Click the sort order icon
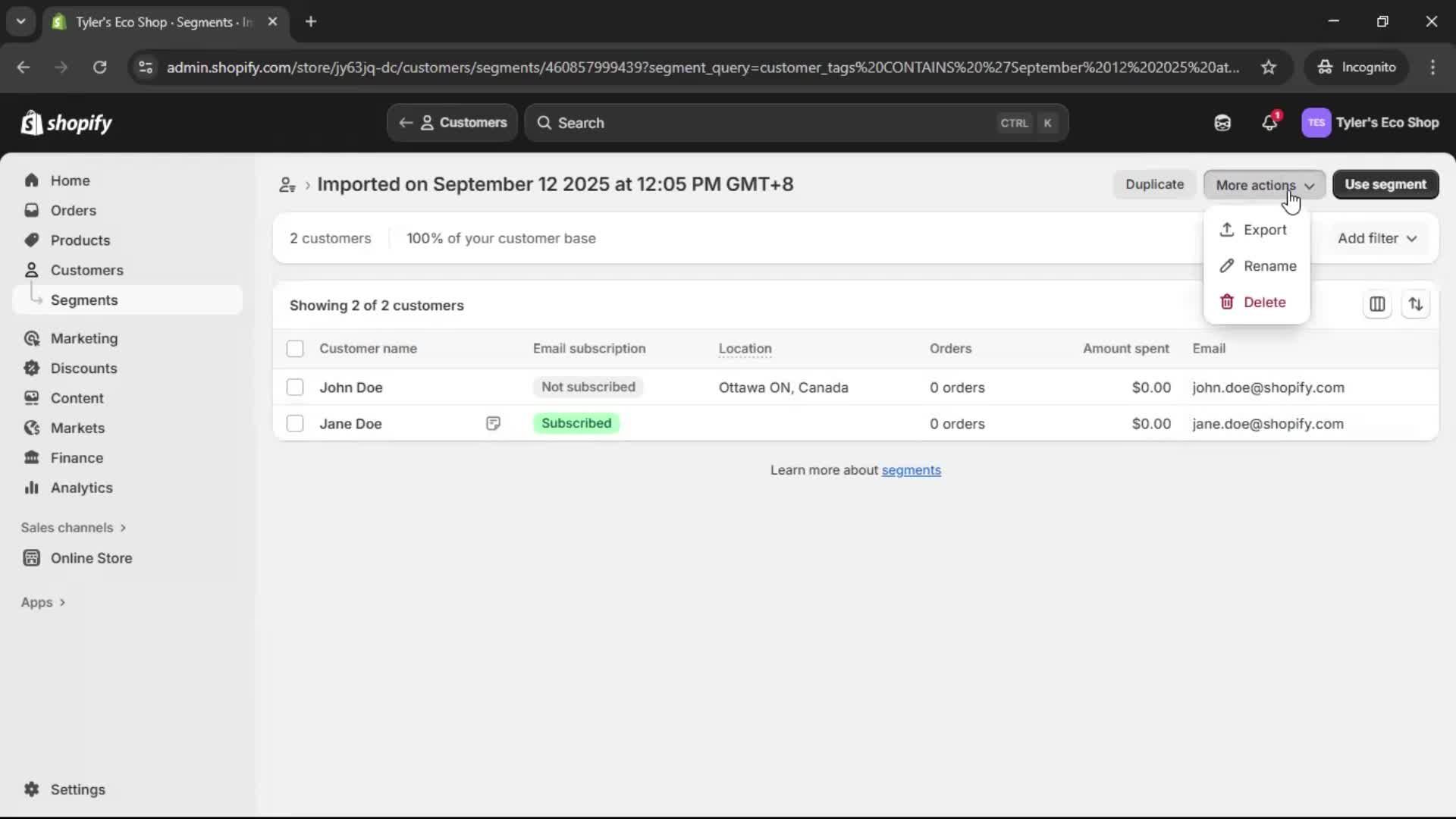1456x819 pixels. (x=1417, y=304)
